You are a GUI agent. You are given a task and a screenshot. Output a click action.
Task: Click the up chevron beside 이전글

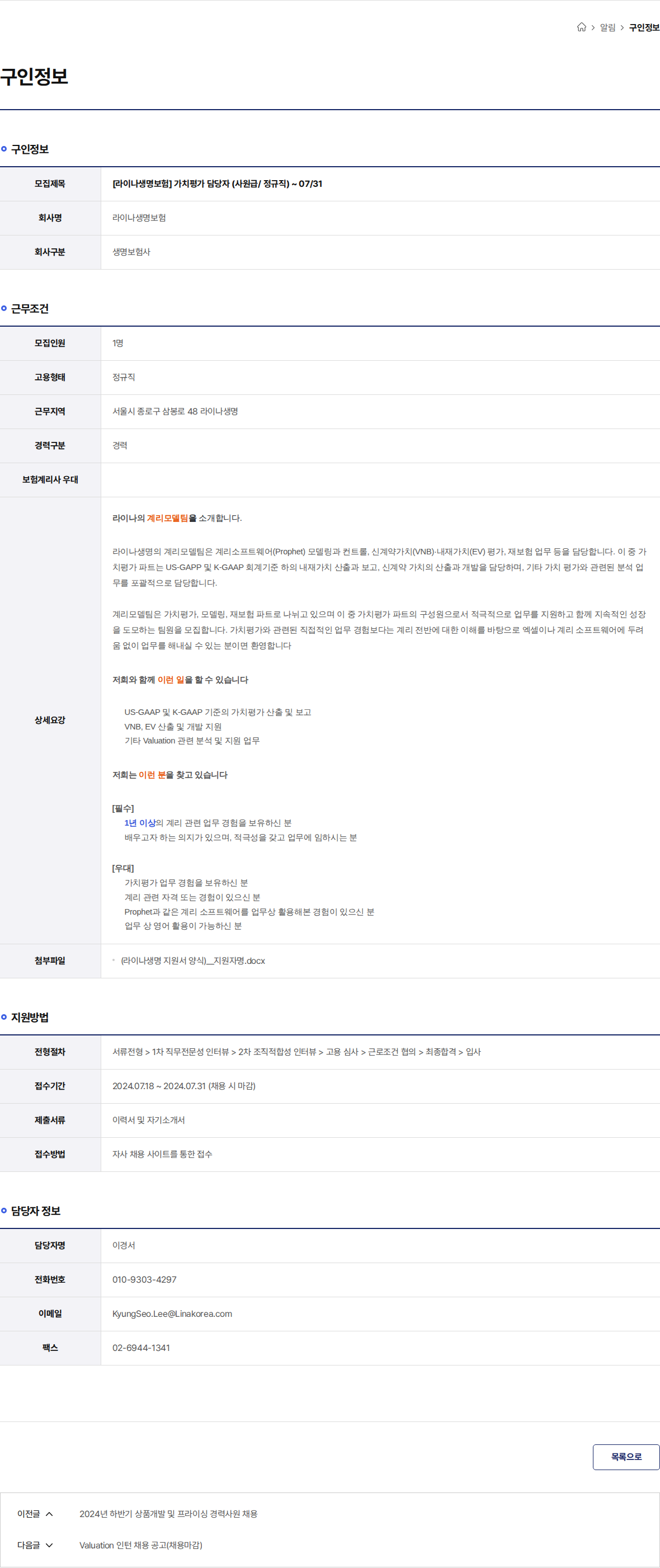click(49, 1514)
